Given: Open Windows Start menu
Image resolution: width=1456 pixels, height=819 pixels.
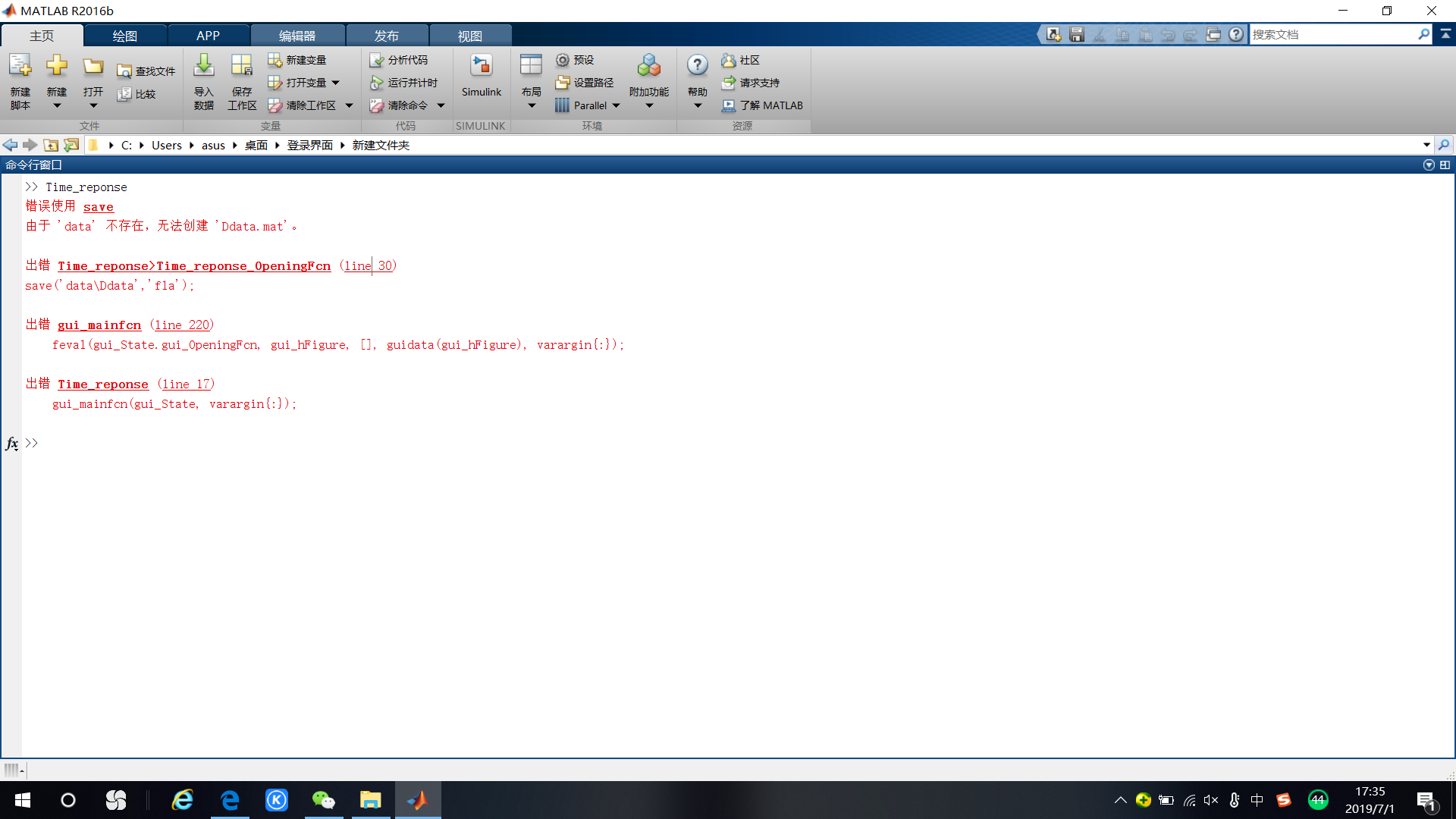Looking at the screenshot, I should 22,800.
